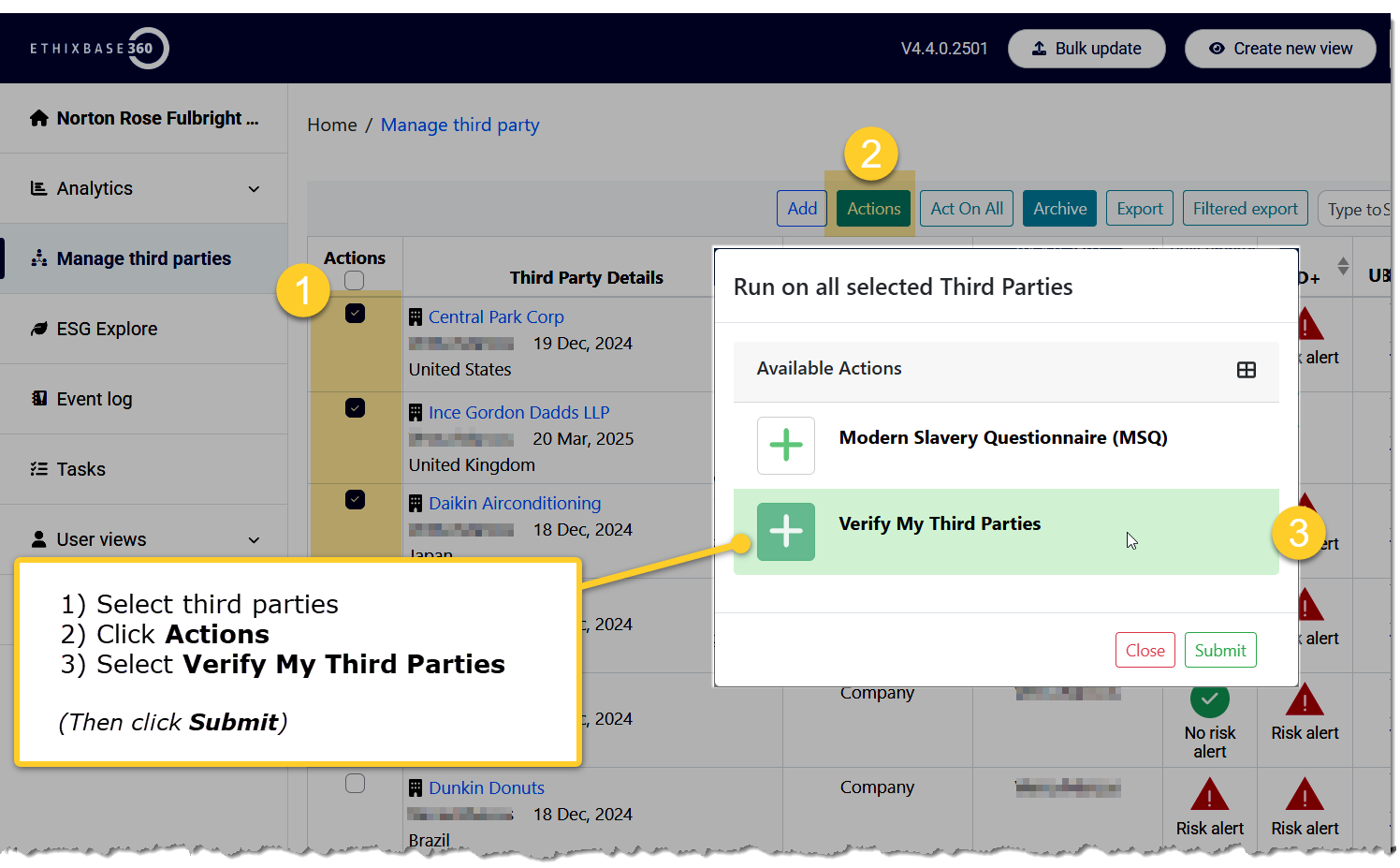Click the date 19 Dec, 2024

pyautogui.click(x=583, y=344)
